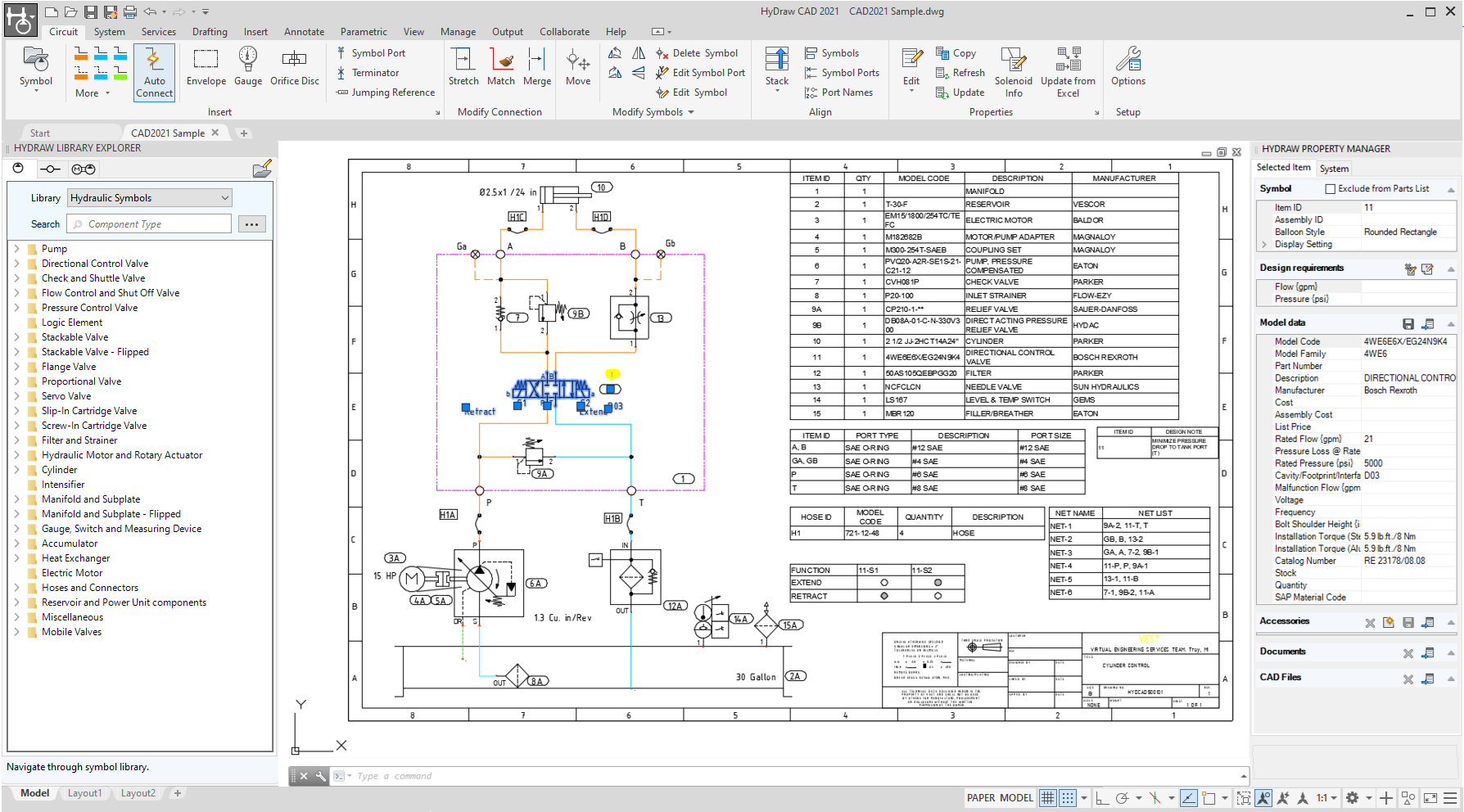Toggle ortho mode in status bar
Image resolution: width=1464 pixels, height=812 pixels.
[1102, 798]
